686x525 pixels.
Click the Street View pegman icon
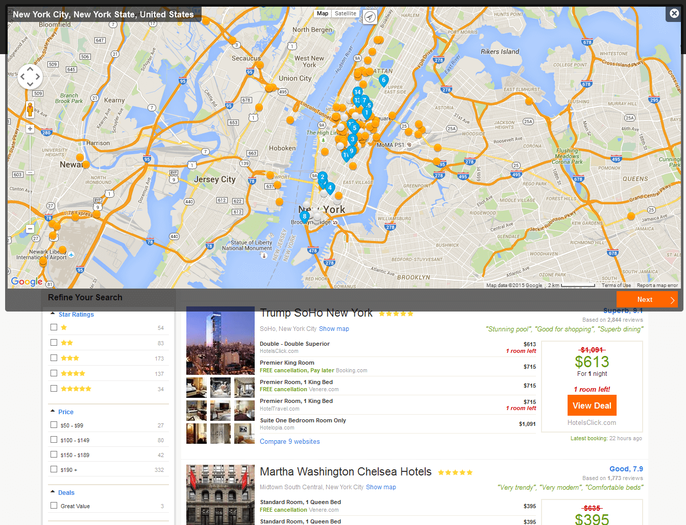point(30,109)
